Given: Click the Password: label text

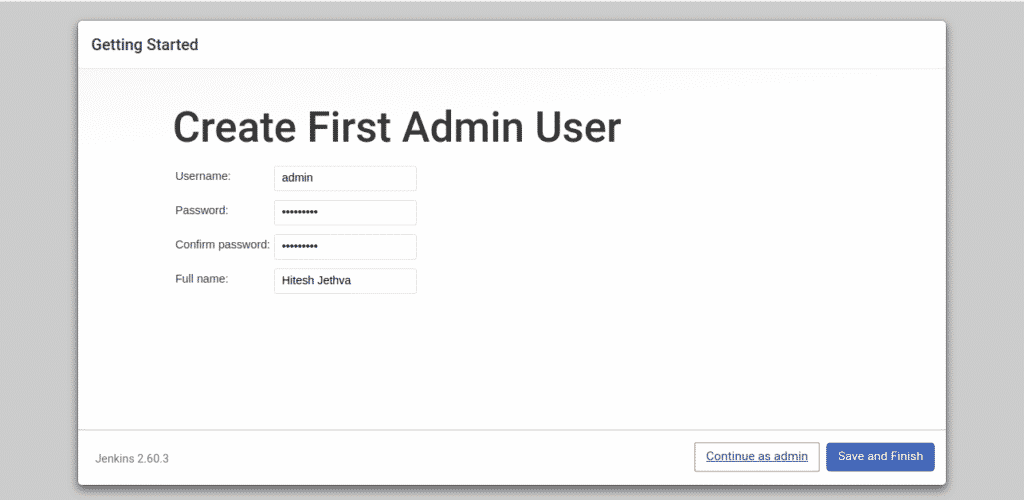Looking at the screenshot, I should tap(202, 210).
